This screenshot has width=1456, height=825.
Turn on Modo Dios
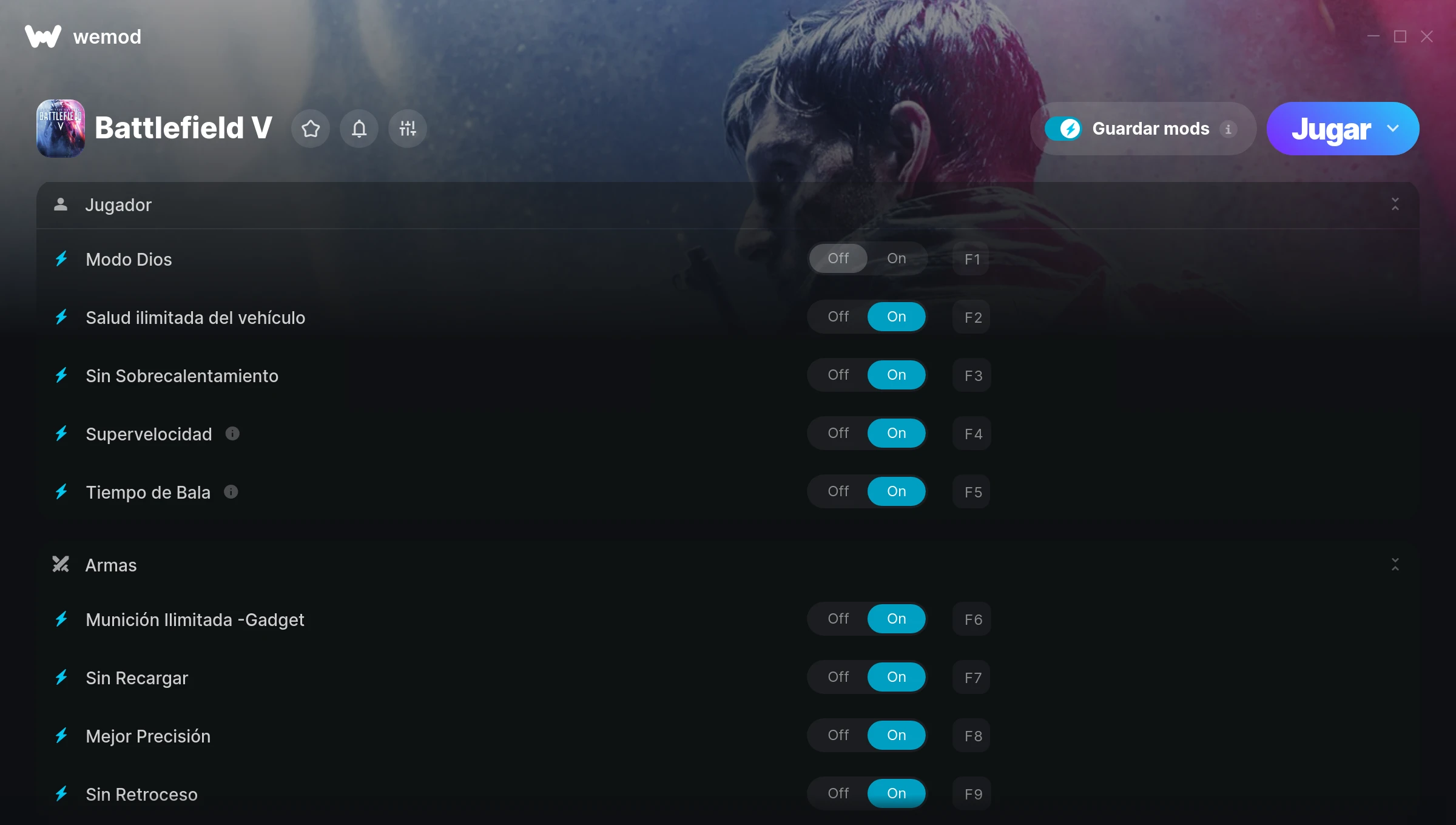click(897, 258)
